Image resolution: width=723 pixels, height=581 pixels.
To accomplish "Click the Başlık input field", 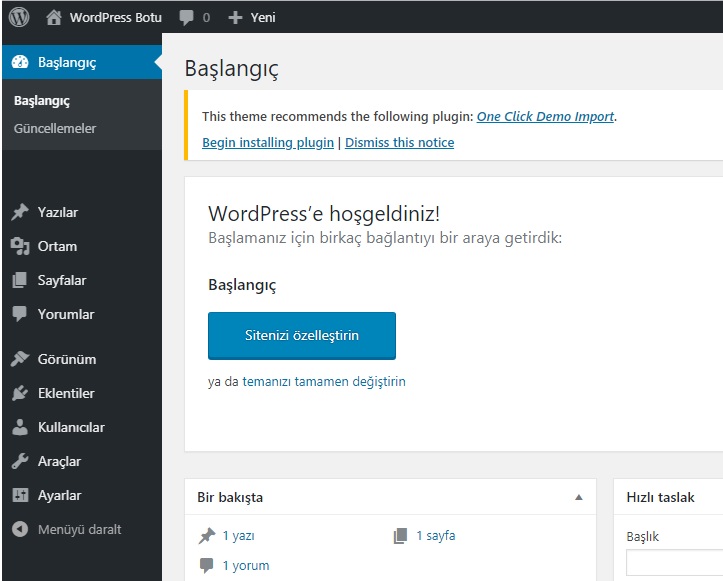I will tap(675, 562).
